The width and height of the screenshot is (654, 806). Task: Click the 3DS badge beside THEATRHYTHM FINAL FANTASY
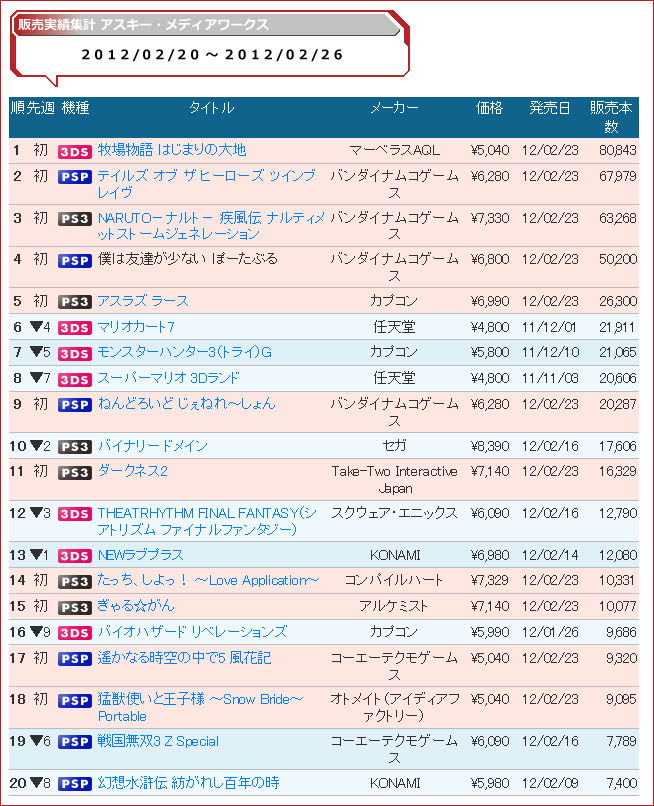75,514
